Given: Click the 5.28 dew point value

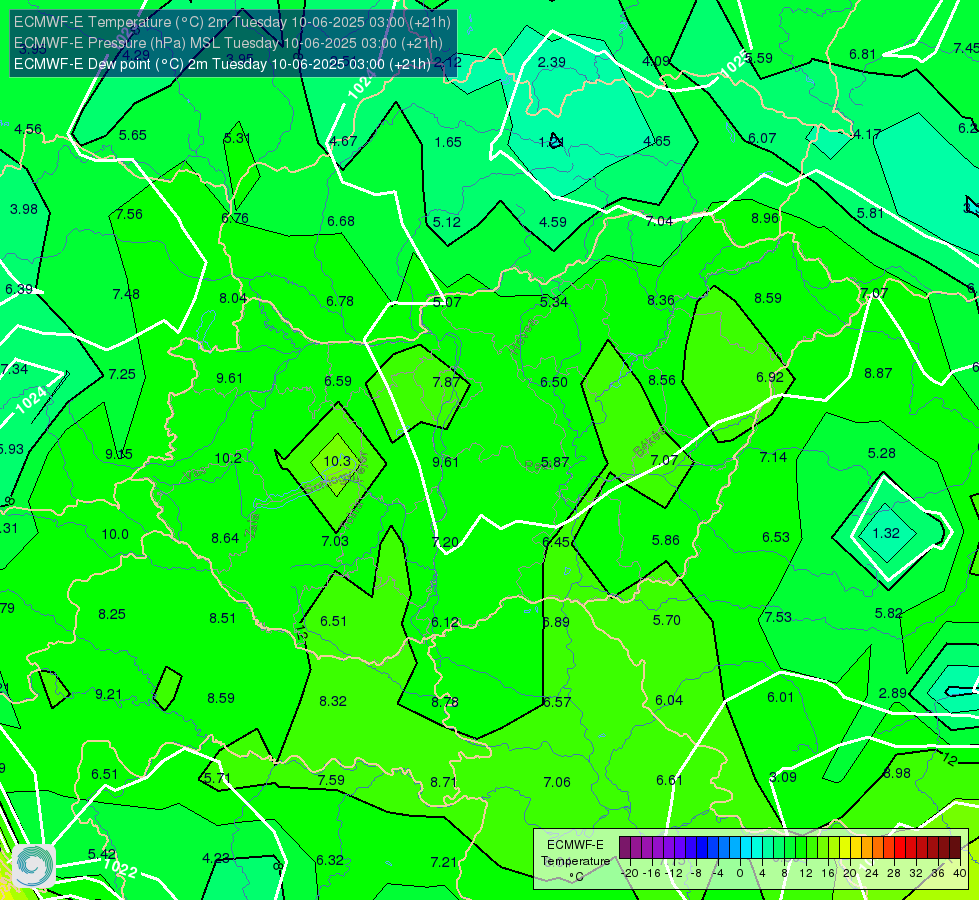Looking at the screenshot, I should 882,453.
